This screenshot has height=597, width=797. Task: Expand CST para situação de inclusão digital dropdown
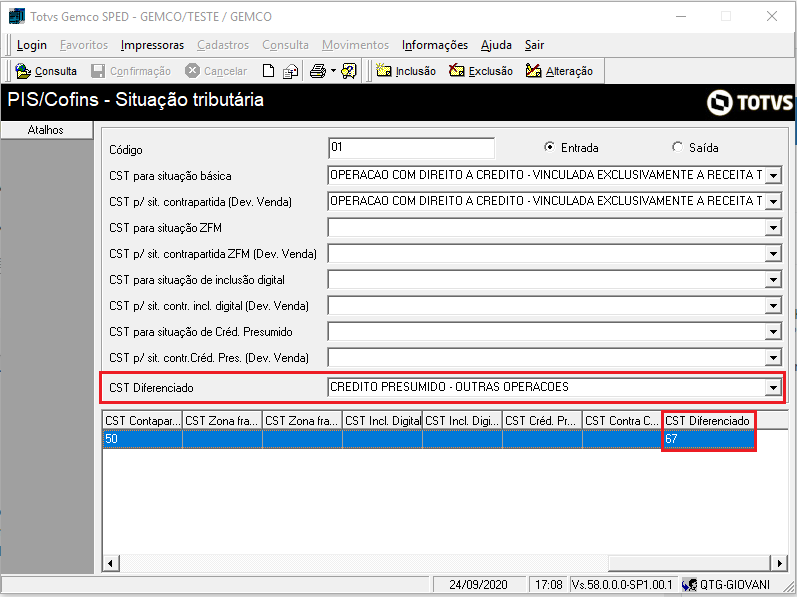773,279
